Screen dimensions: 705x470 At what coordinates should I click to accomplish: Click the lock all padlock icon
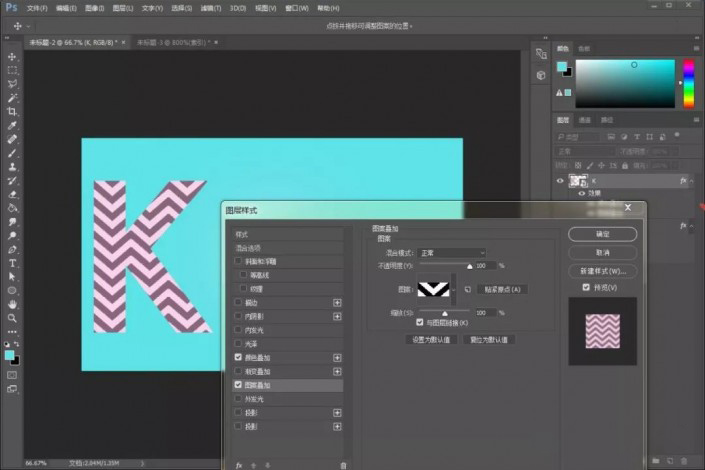pyautogui.click(x=625, y=166)
